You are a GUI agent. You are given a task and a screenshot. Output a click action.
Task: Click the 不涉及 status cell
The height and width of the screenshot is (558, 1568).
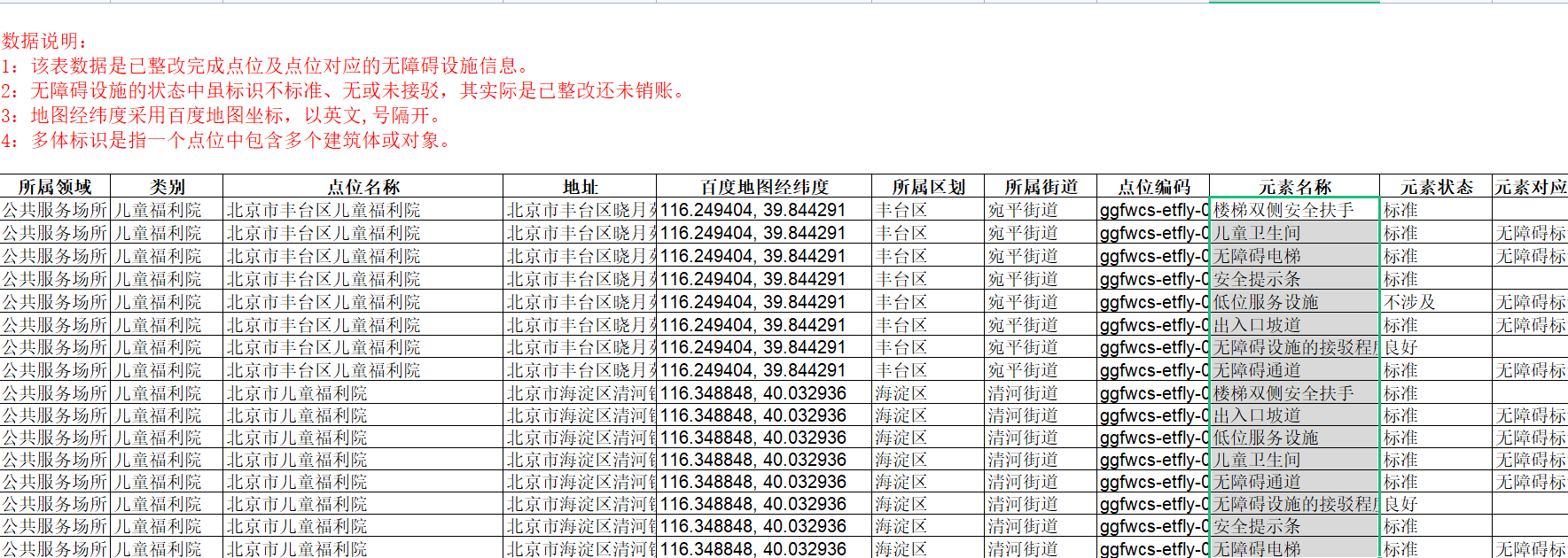(x=1409, y=302)
